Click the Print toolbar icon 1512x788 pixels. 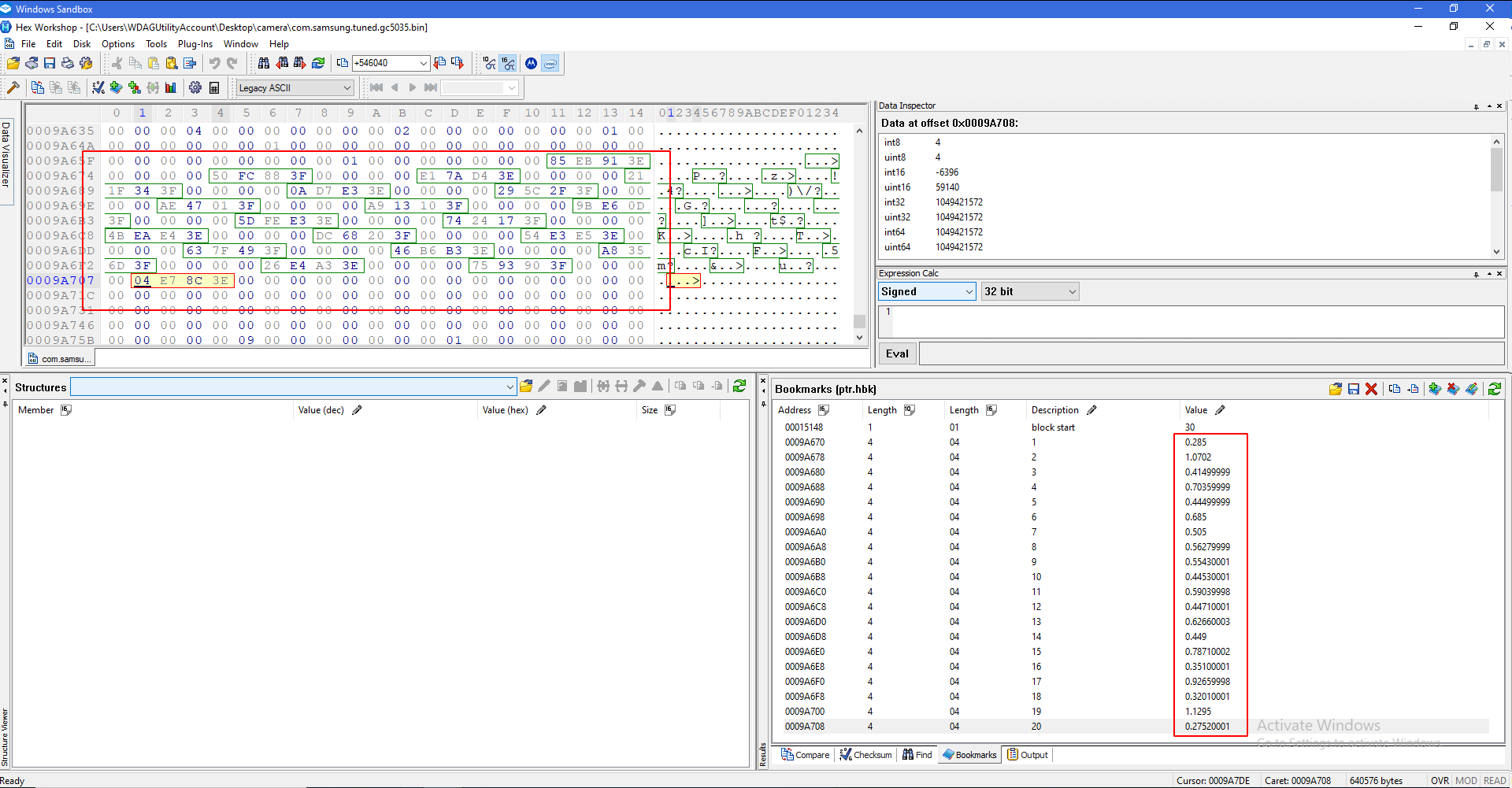tap(68, 63)
